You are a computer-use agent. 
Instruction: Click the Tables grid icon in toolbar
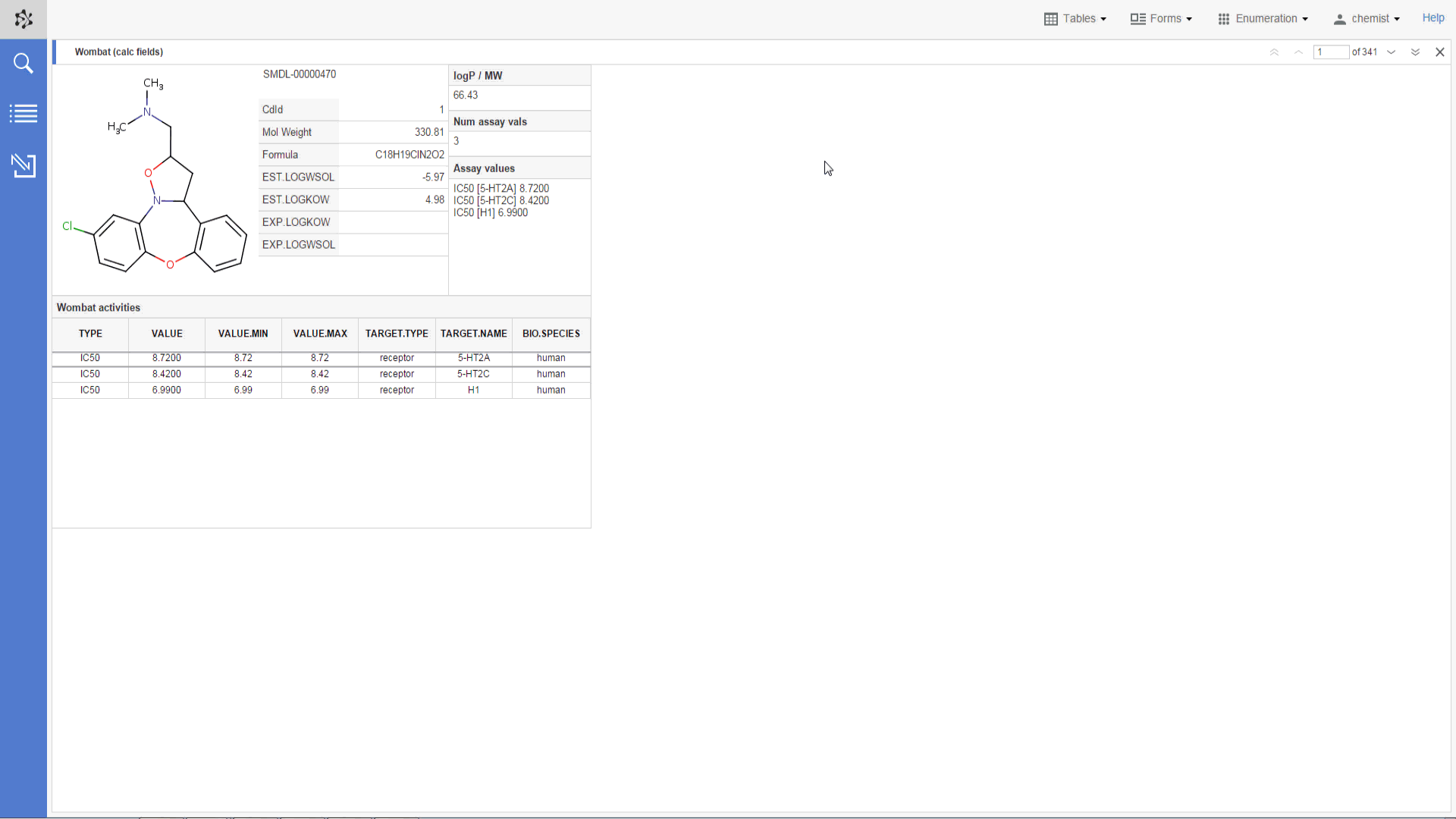tap(1053, 18)
